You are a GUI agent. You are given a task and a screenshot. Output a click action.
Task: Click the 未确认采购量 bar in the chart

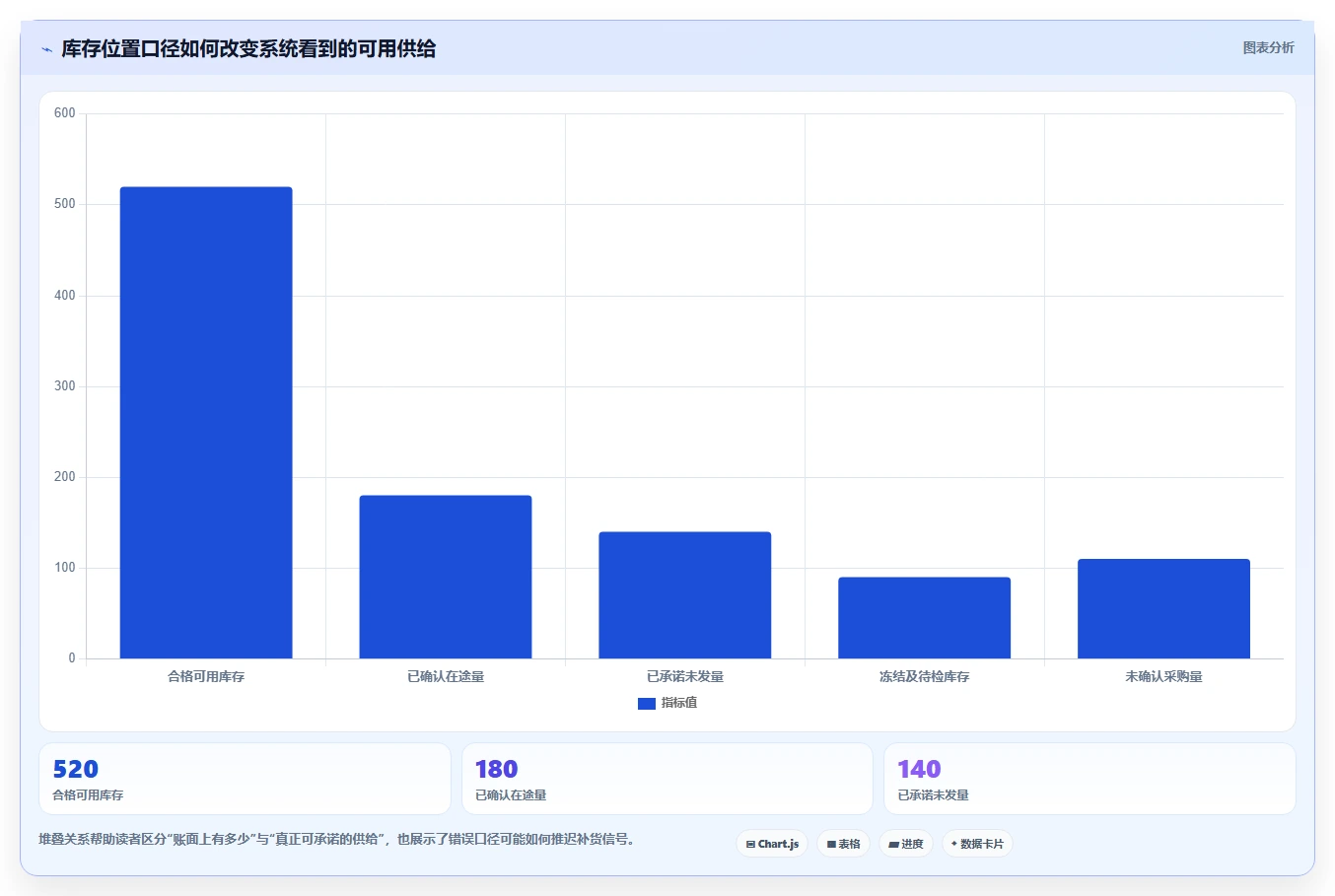tap(1163, 609)
